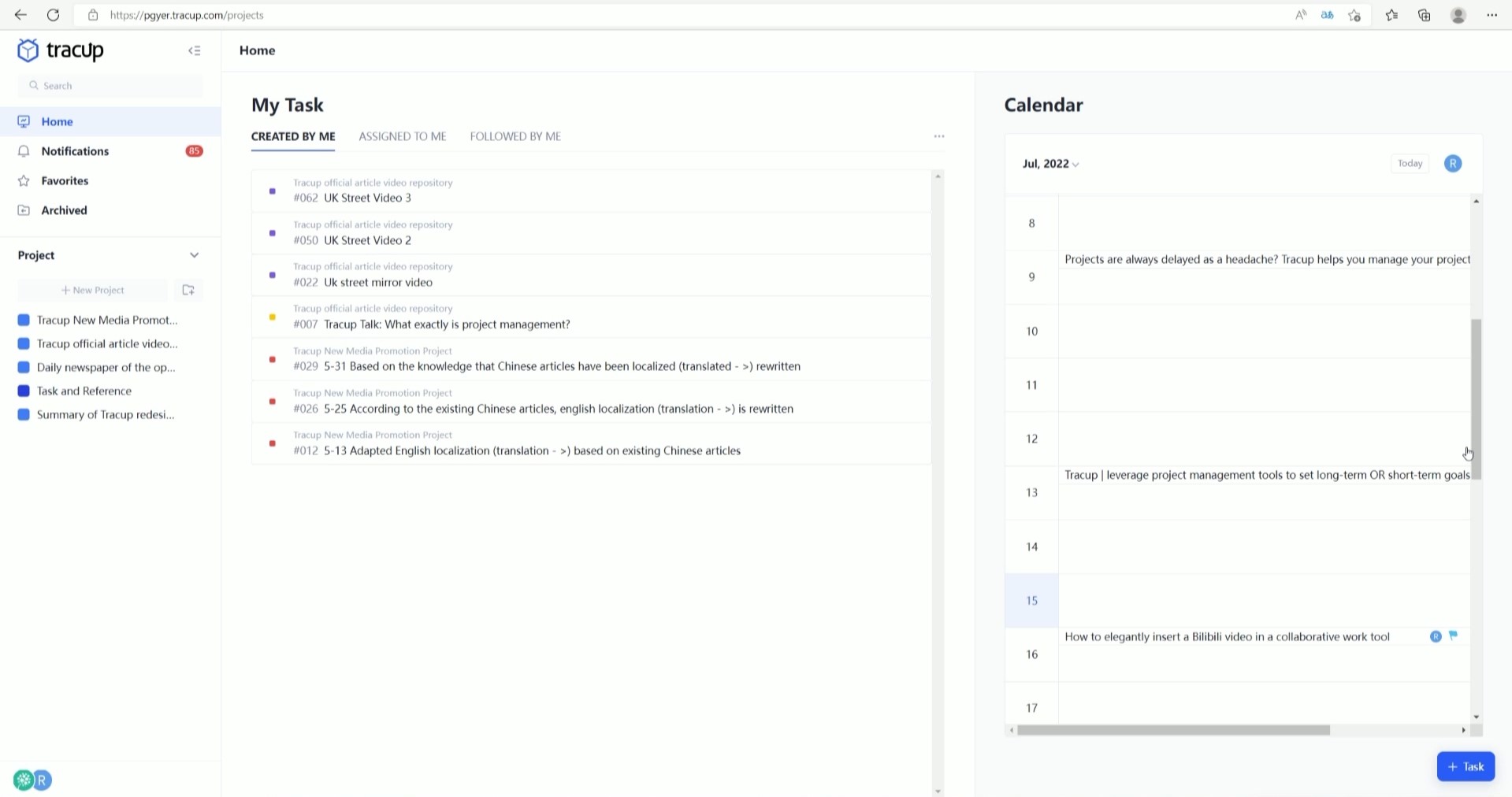Image resolution: width=1512 pixels, height=797 pixels.
Task: Open Task and Reference project
Action: pyautogui.click(x=84, y=391)
